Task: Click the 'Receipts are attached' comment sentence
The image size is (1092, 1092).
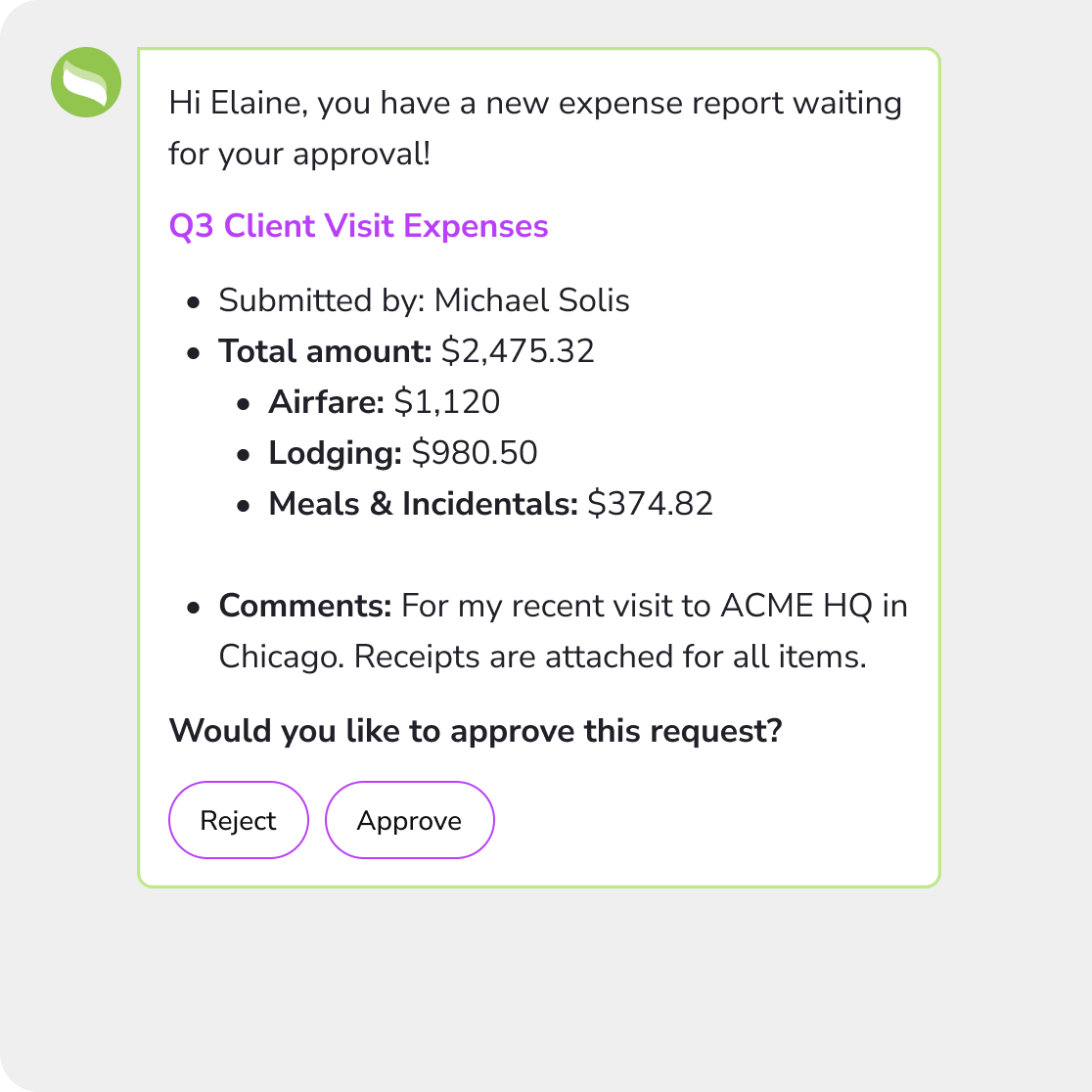Action: point(610,657)
